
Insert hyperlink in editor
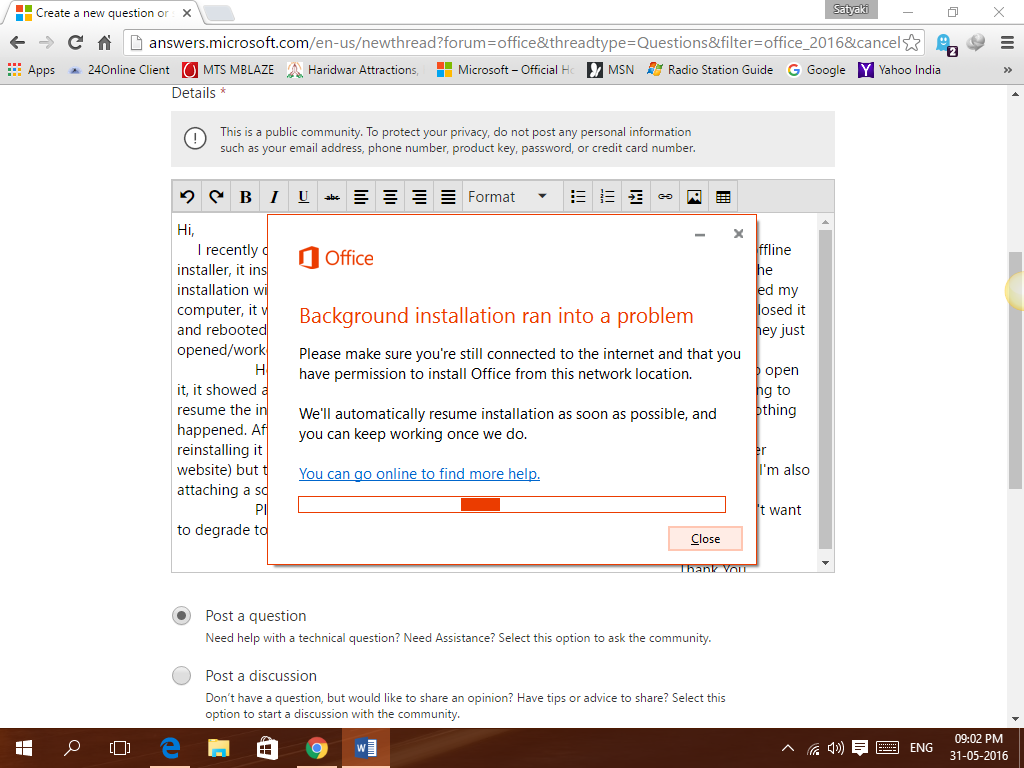point(665,197)
